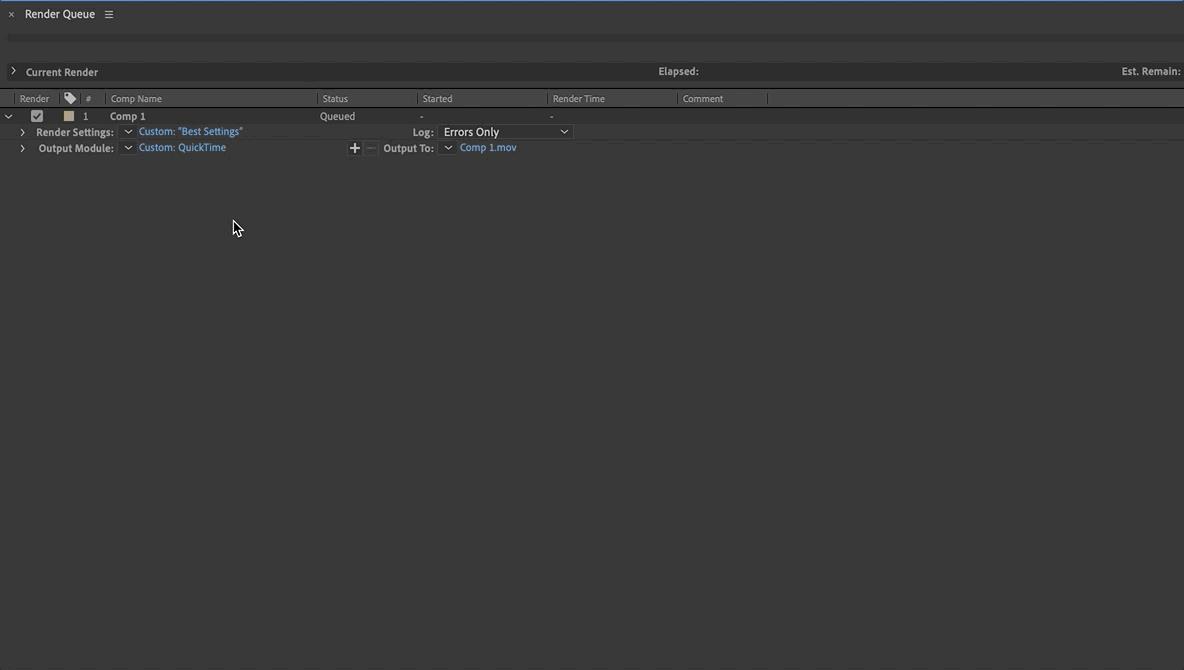The height and width of the screenshot is (670, 1184).
Task: Open Custom: "Best Settings" render settings link
Action: pyautogui.click(x=191, y=131)
